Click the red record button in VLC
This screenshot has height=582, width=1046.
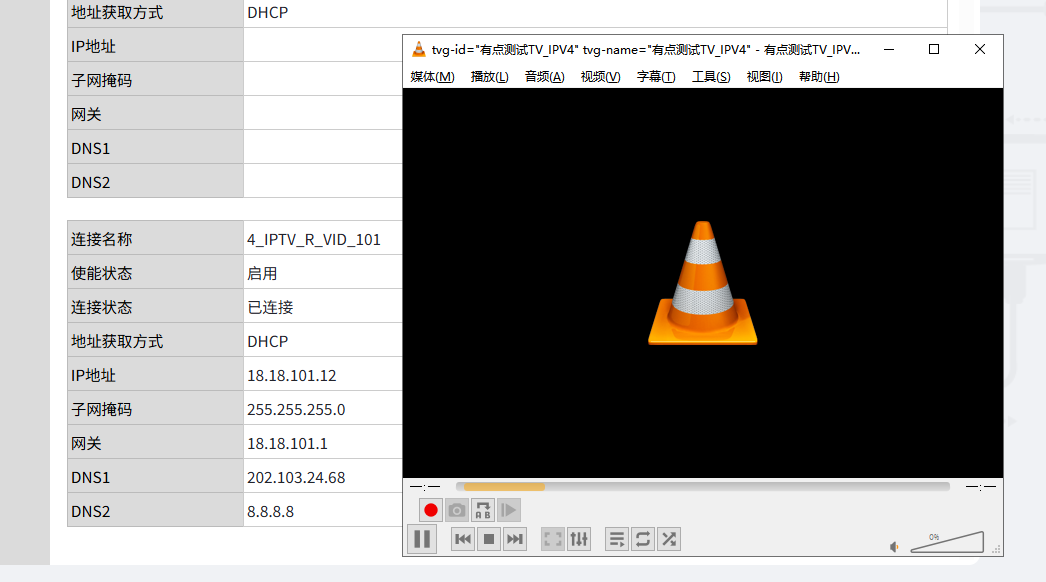click(431, 511)
